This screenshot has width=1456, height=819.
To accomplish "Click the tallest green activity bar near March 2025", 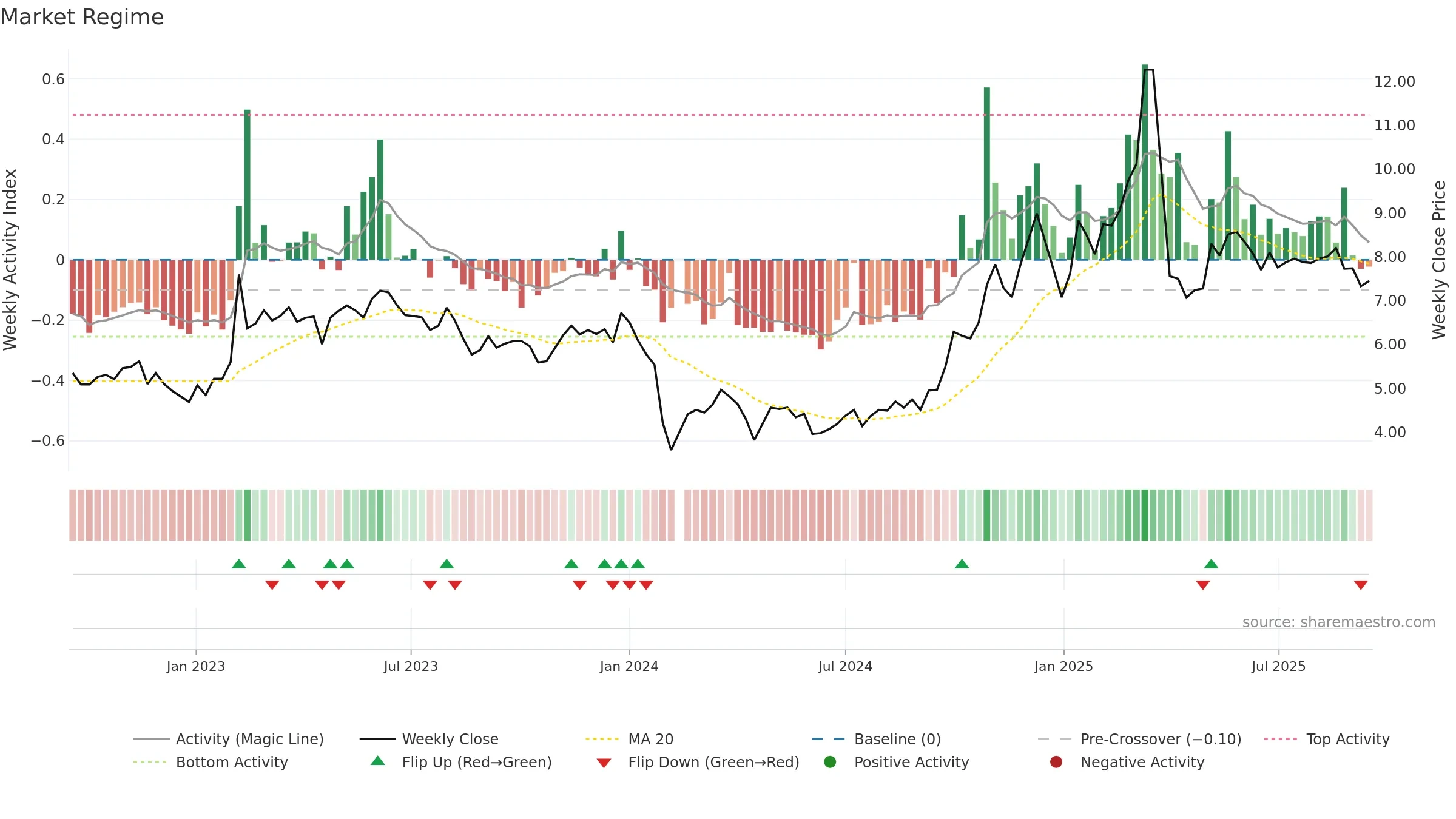I will point(1145,162).
